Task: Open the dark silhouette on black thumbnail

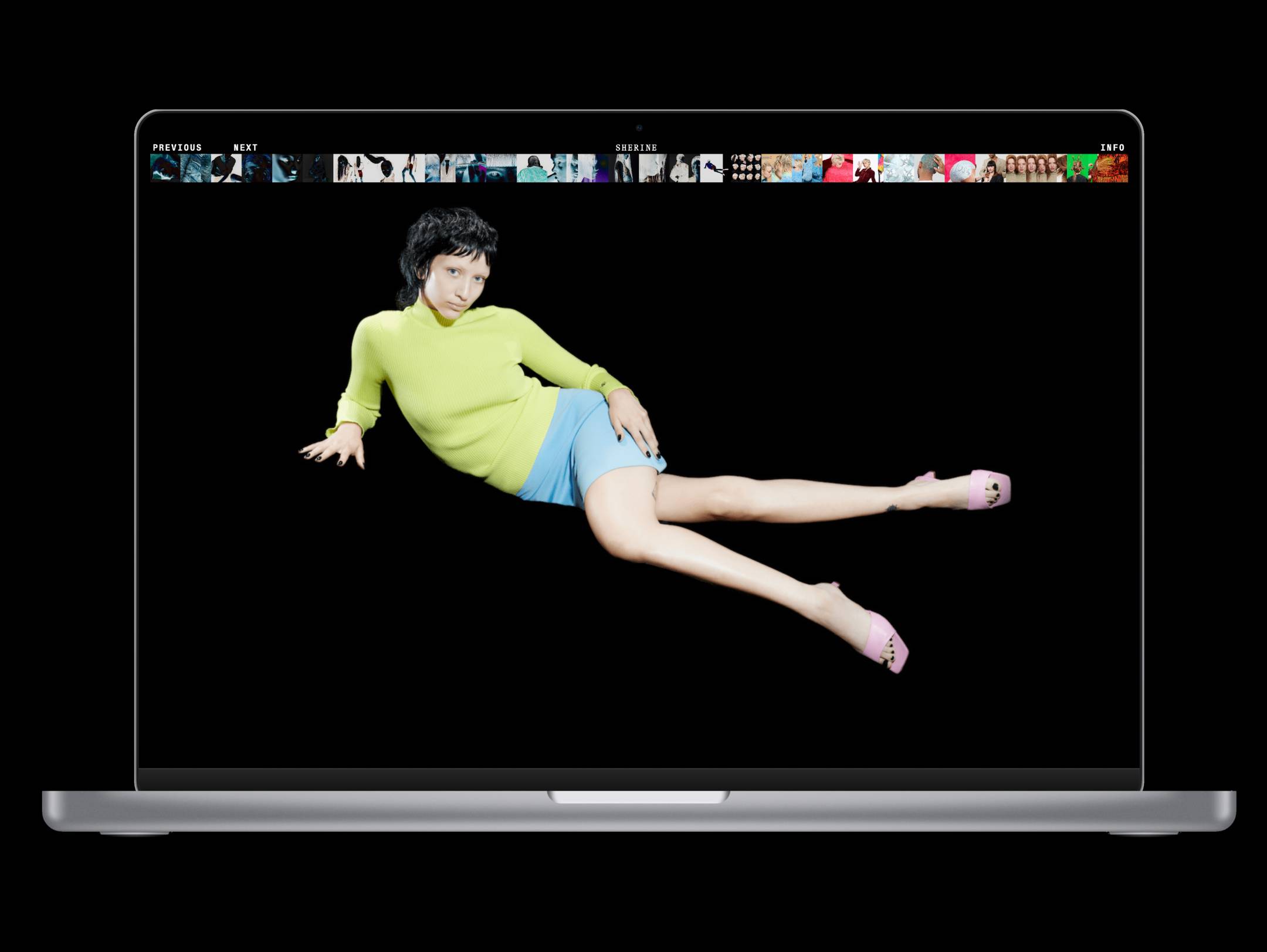Action: click(318, 168)
